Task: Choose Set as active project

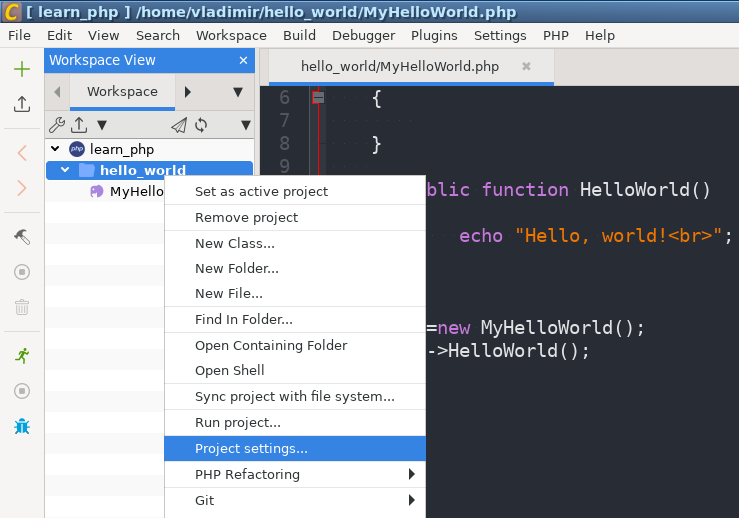Action: tap(295, 191)
